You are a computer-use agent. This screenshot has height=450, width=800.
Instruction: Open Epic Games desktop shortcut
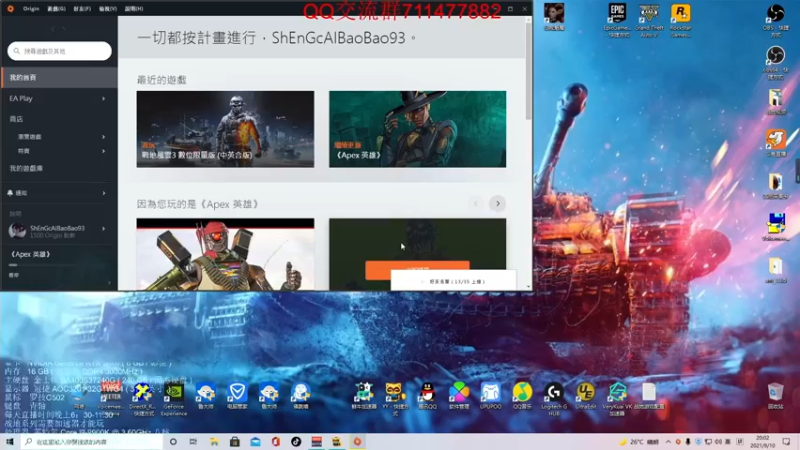(x=617, y=20)
